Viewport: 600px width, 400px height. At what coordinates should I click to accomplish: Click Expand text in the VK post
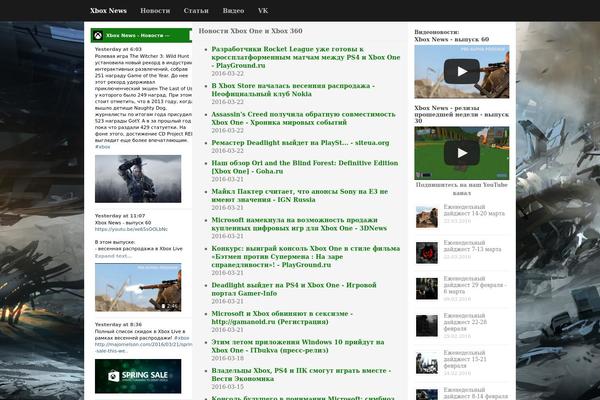(x=113, y=256)
